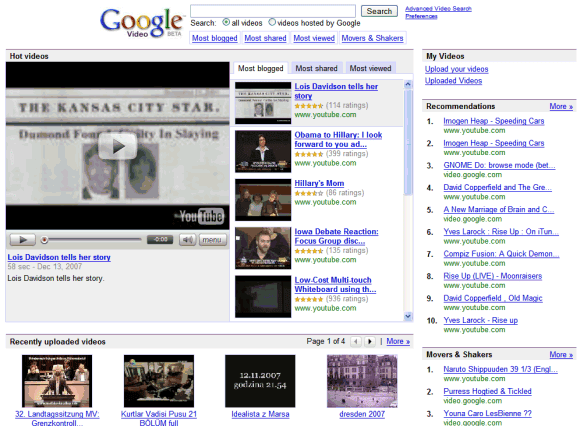Open Movers & Shakers link under search bar
This screenshot has width=580, height=426.
(372, 38)
